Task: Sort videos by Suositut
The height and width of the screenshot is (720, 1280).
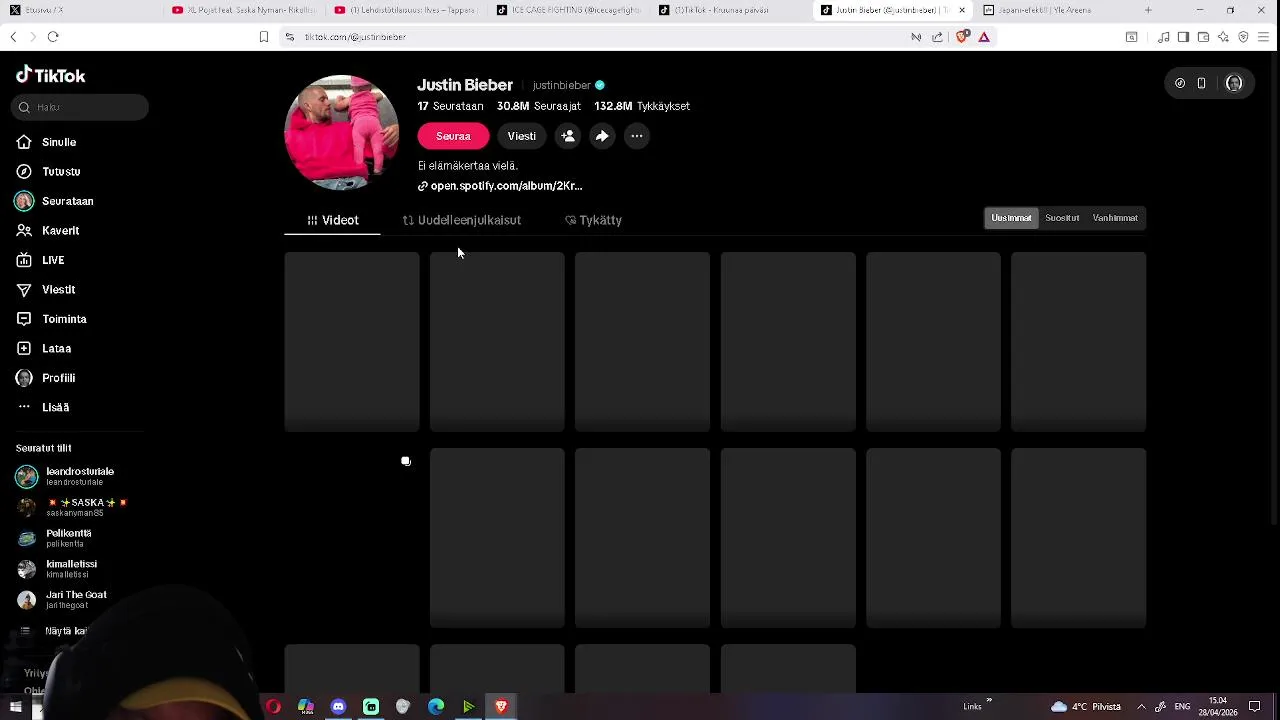Action: click(1062, 218)
